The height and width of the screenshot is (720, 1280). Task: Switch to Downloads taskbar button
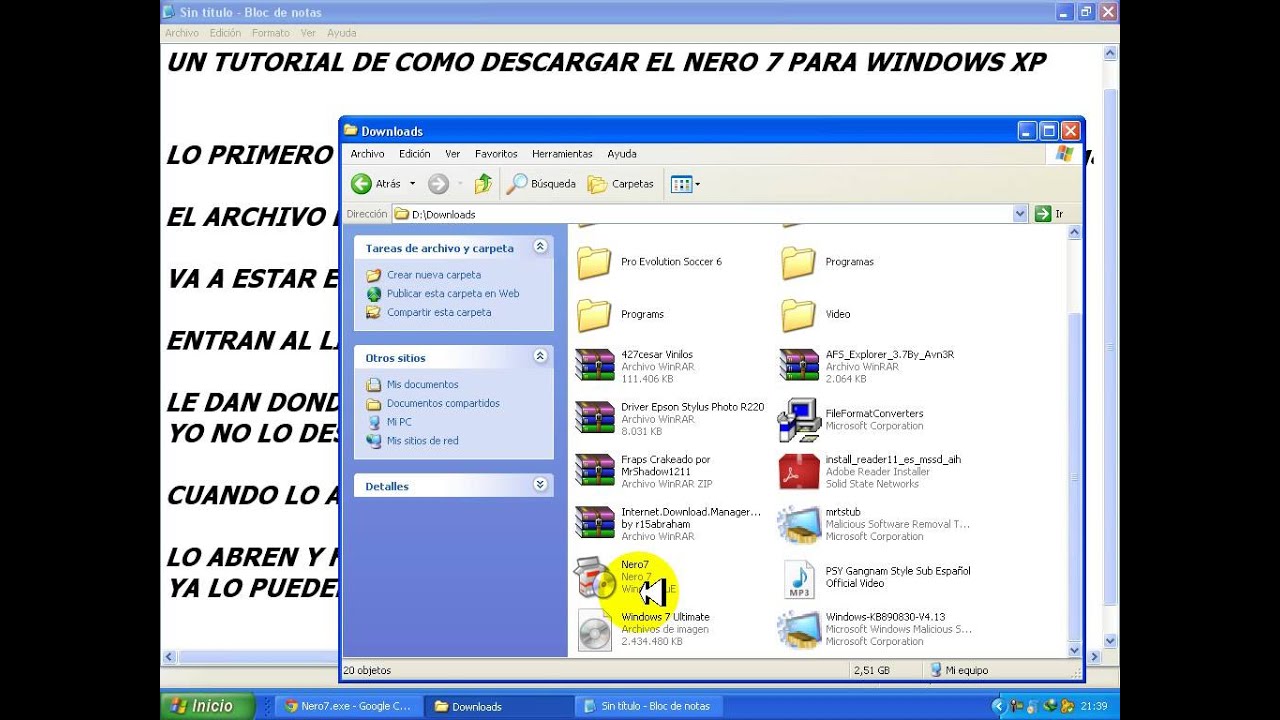click(497, 706)
